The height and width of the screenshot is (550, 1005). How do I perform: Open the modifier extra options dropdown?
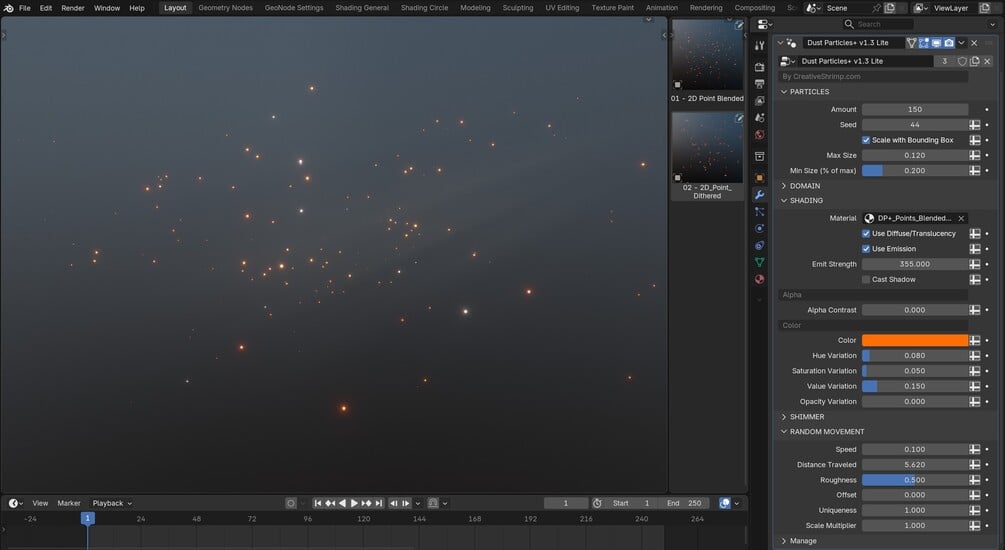point(961,43)
